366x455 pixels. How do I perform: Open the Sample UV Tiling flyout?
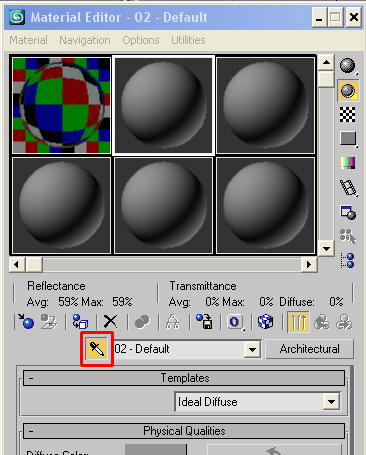point(348,139)
